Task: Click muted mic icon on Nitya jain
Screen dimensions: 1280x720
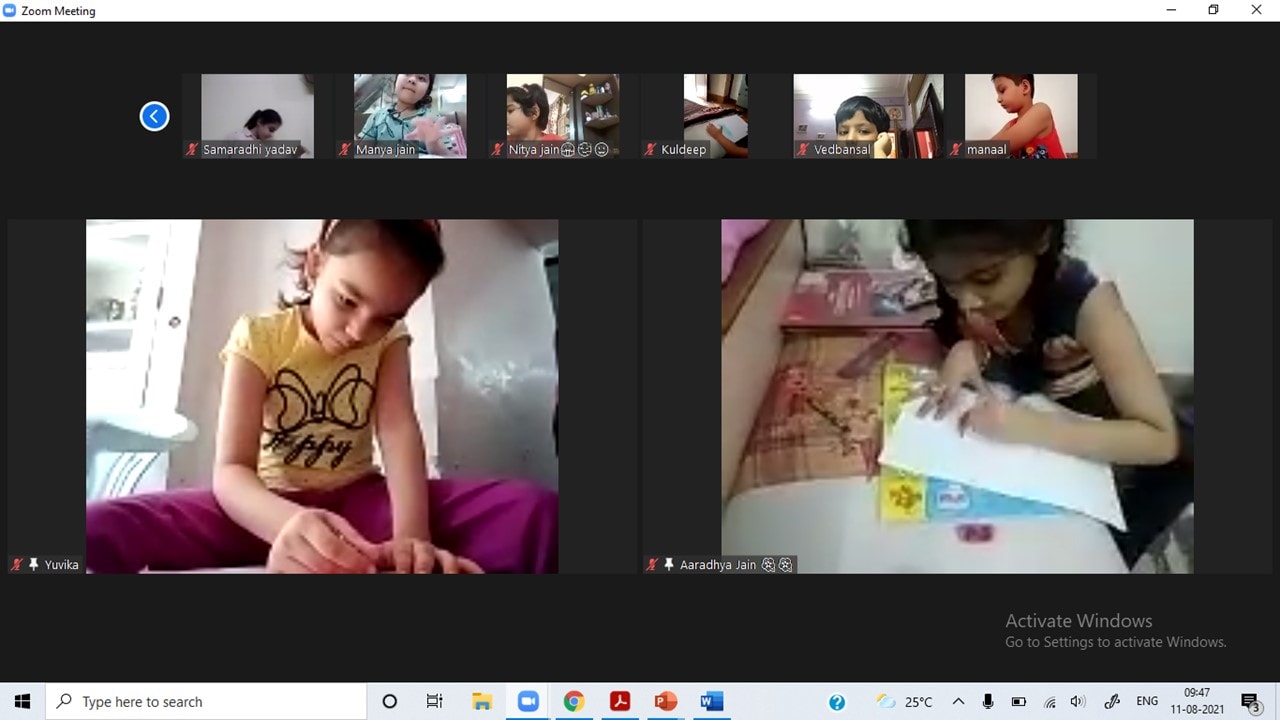Action: pyautogui.click(x=498, y=150)
